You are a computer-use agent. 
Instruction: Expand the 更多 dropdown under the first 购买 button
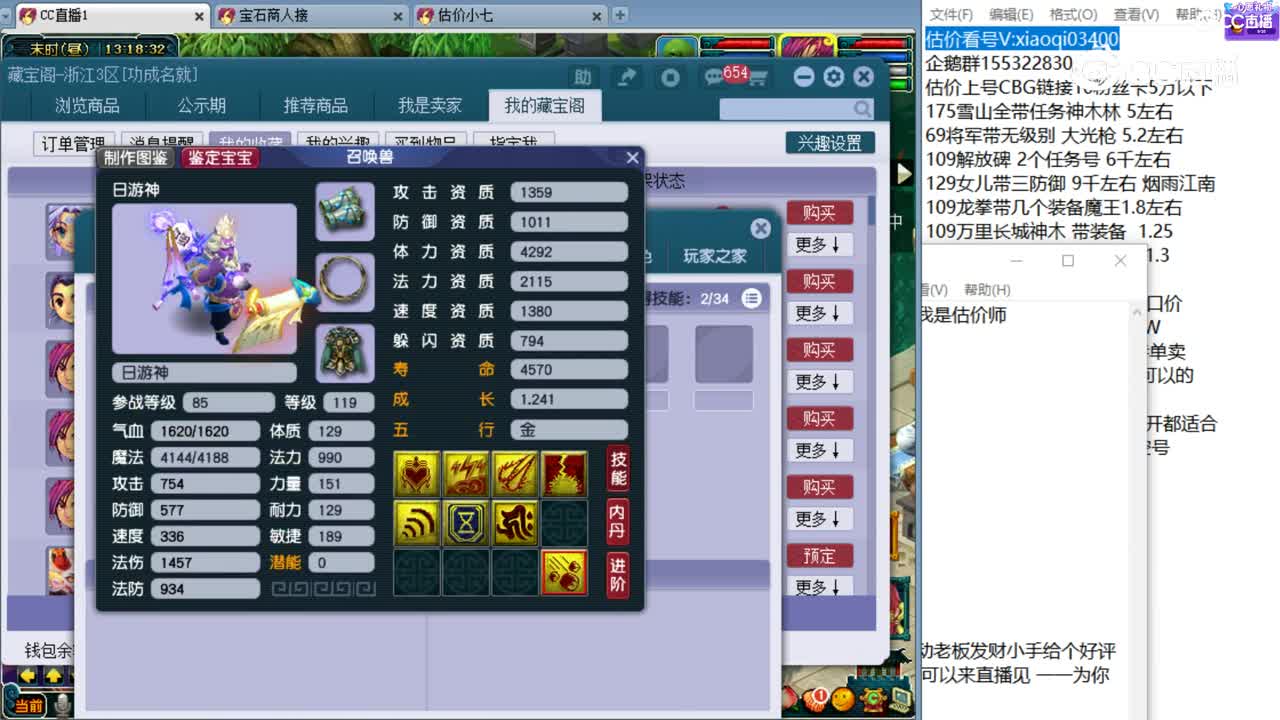coord(820,244)
